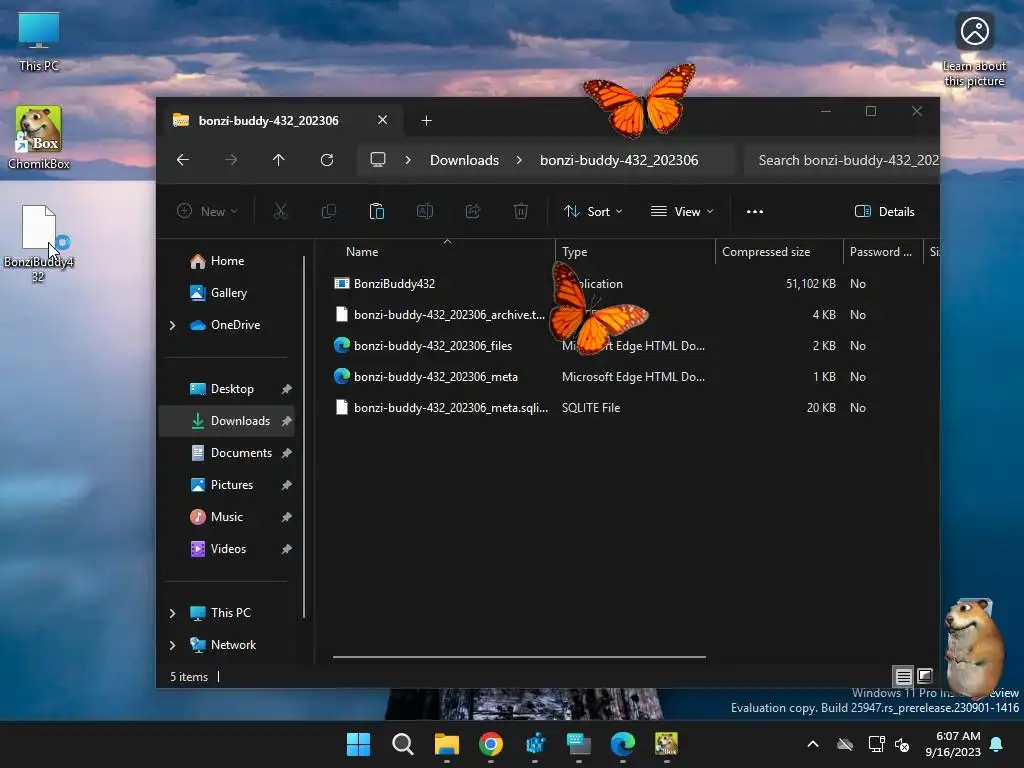Select the bonzi-buddy-432_202306_files file
The width and height of the screenshot is (1024, 768).
[432, 345]
